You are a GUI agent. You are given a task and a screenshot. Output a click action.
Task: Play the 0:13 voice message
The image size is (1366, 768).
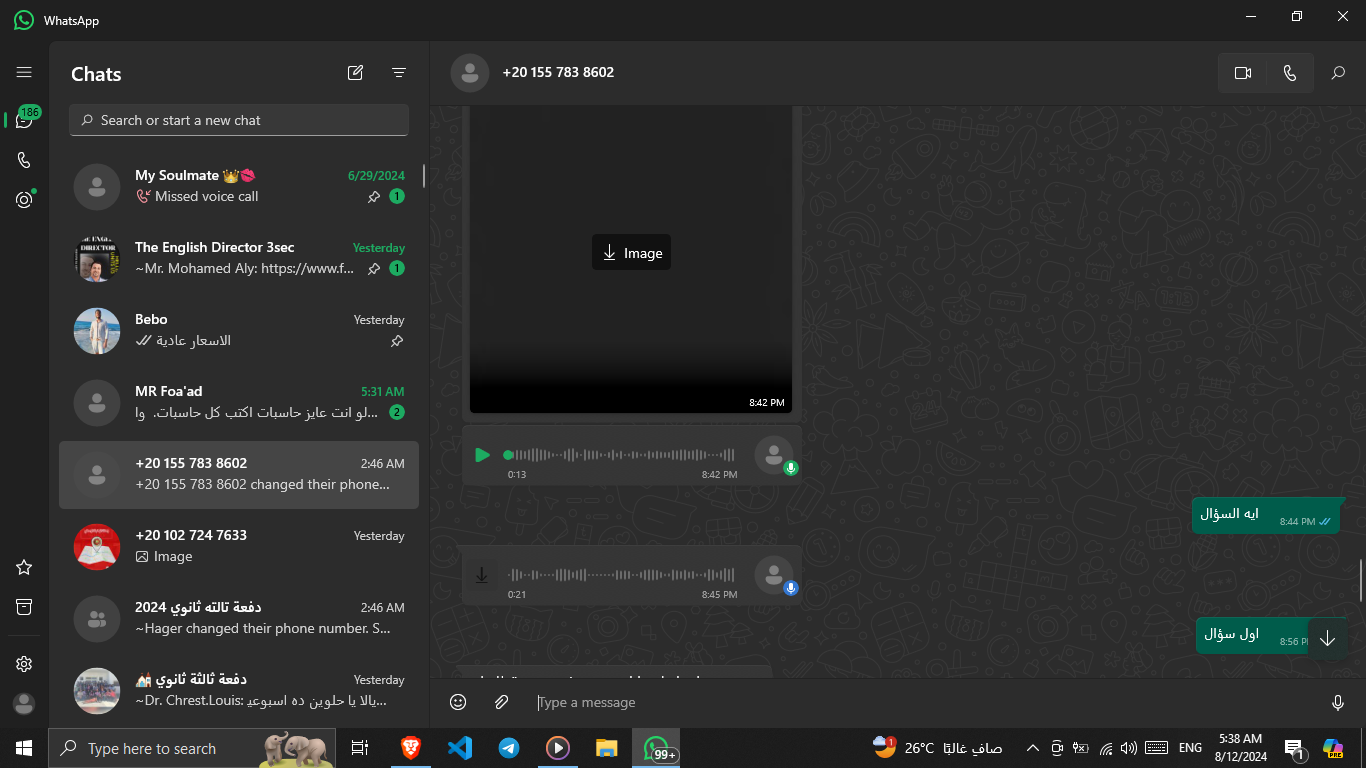coord(482,455)
